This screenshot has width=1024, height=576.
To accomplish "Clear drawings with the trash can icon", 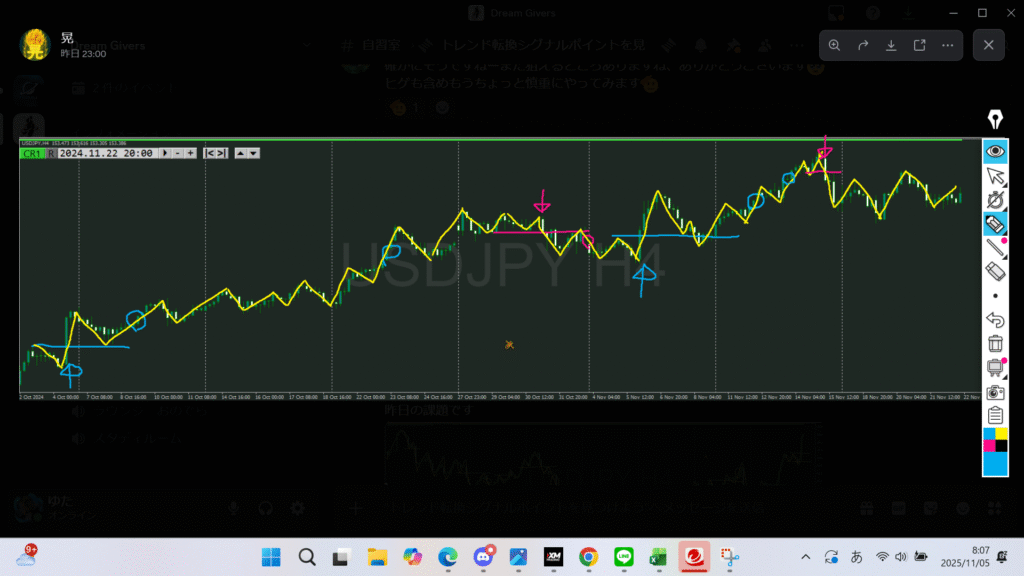I will click(995, 344).
